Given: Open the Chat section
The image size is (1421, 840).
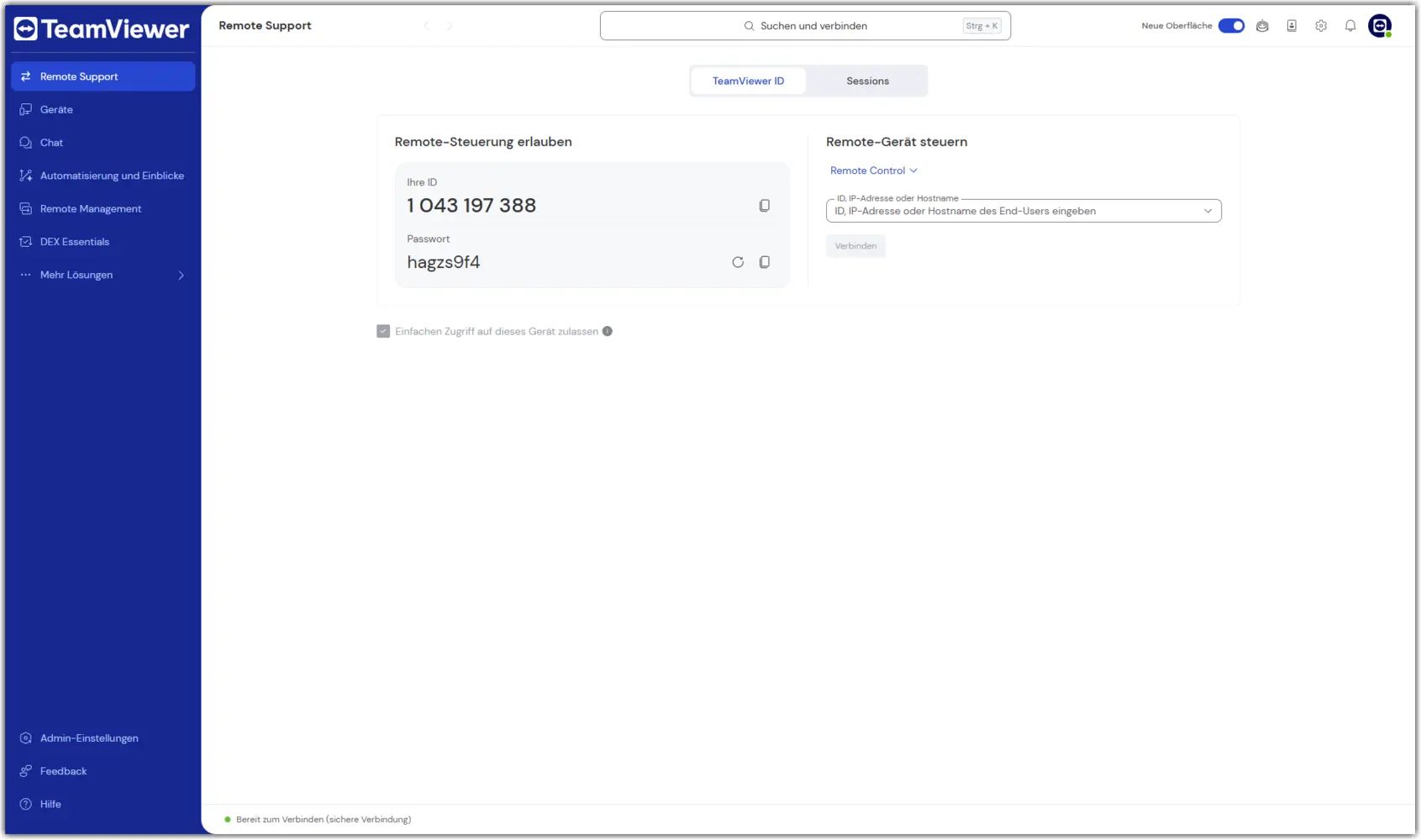Looking at the screenshot, I should click(x=103, y=143).
